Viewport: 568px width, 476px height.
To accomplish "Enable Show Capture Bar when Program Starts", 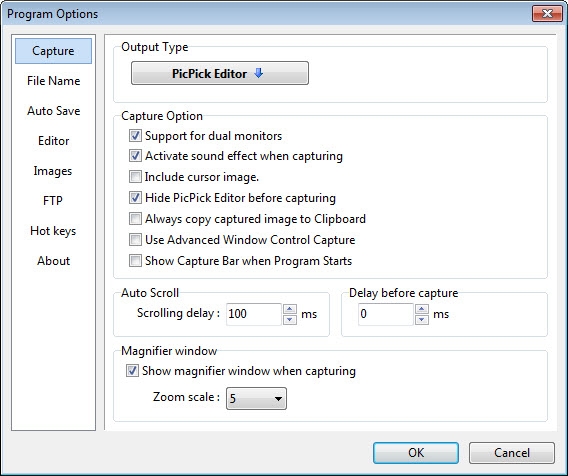I will [135, 261].
